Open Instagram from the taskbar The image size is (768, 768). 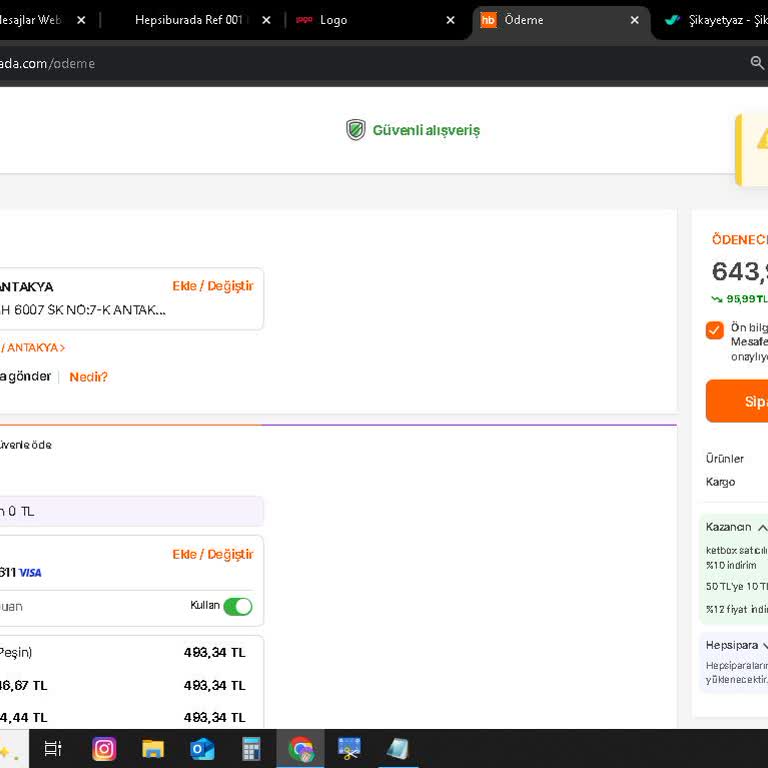pyautogui.click(x=104, y=748)
